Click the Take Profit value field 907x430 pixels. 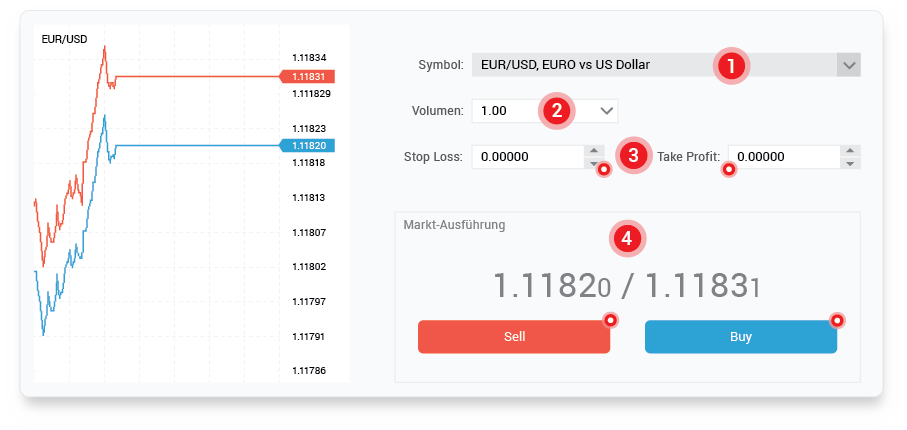784,157
